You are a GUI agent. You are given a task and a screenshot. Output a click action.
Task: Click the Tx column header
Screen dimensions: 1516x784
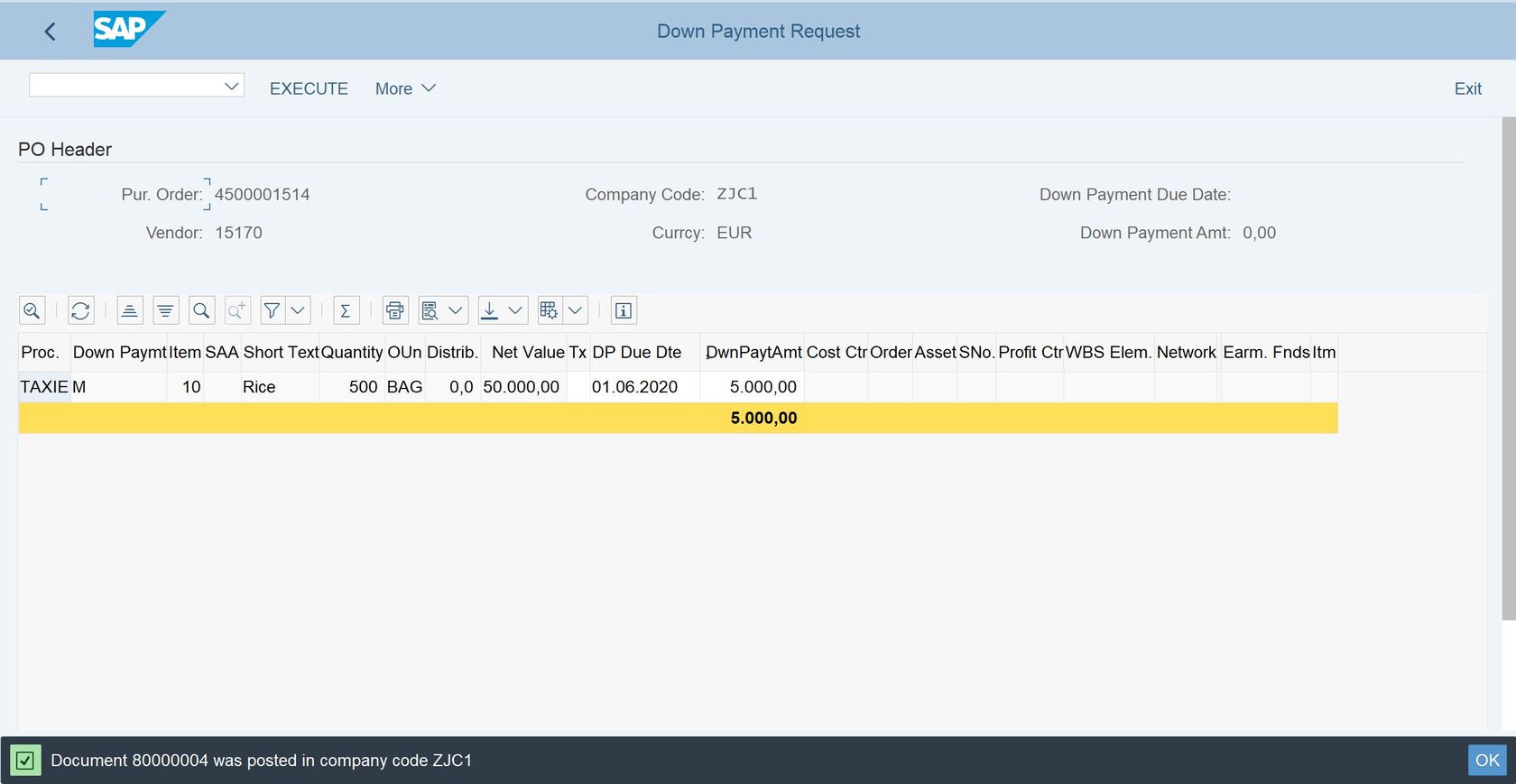pyautogui.click(x=578, y=353)
